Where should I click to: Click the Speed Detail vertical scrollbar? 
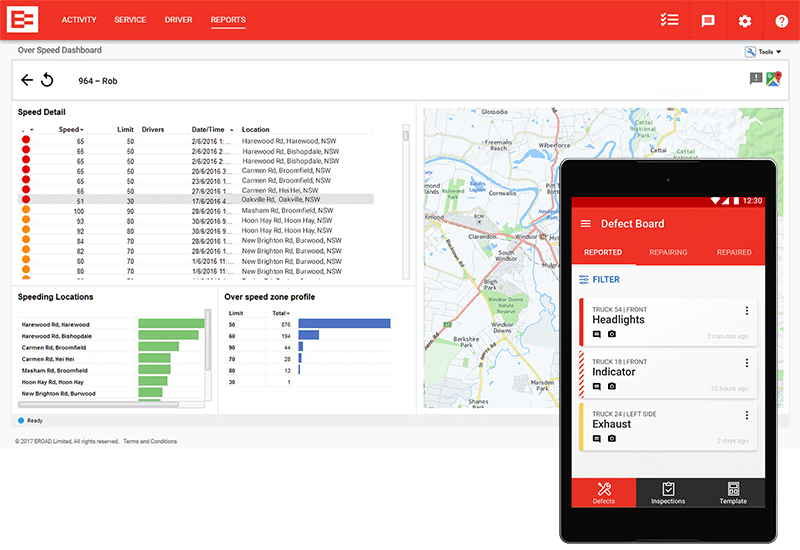(406, 200)
